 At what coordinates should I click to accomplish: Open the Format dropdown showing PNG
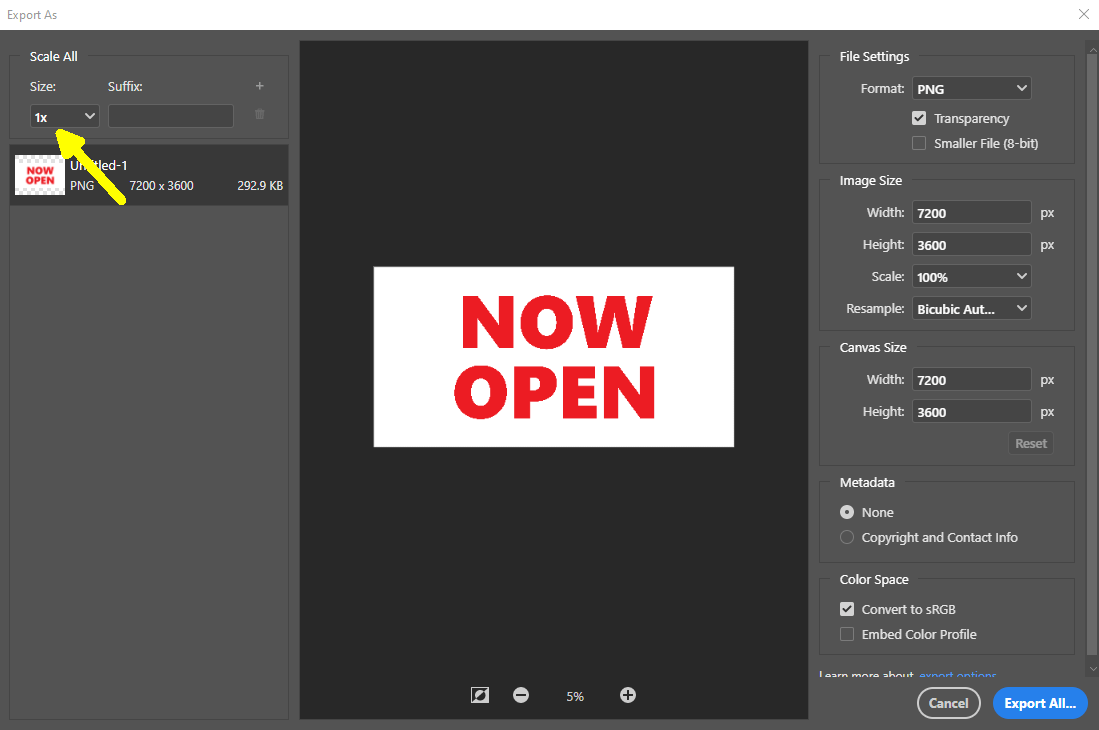pos(972,88)
